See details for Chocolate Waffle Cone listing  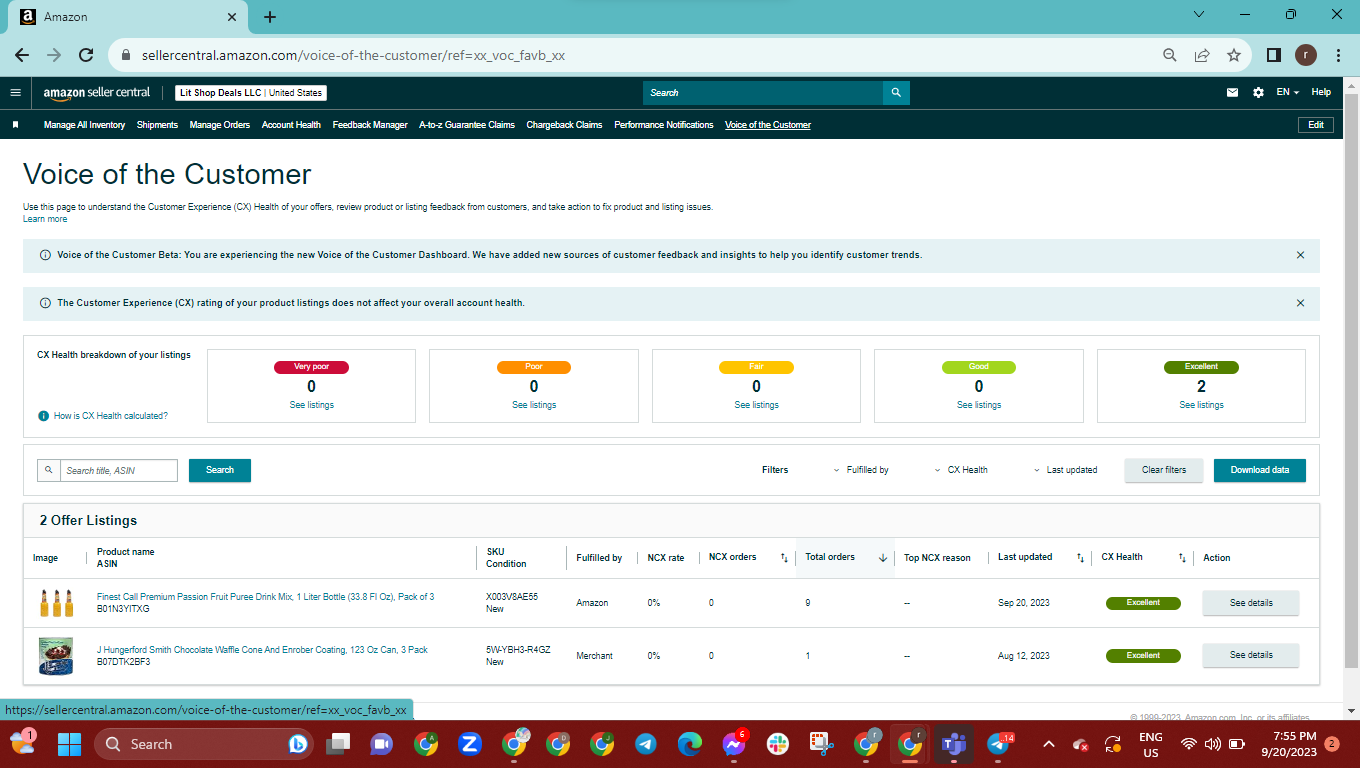[1251, 655]
